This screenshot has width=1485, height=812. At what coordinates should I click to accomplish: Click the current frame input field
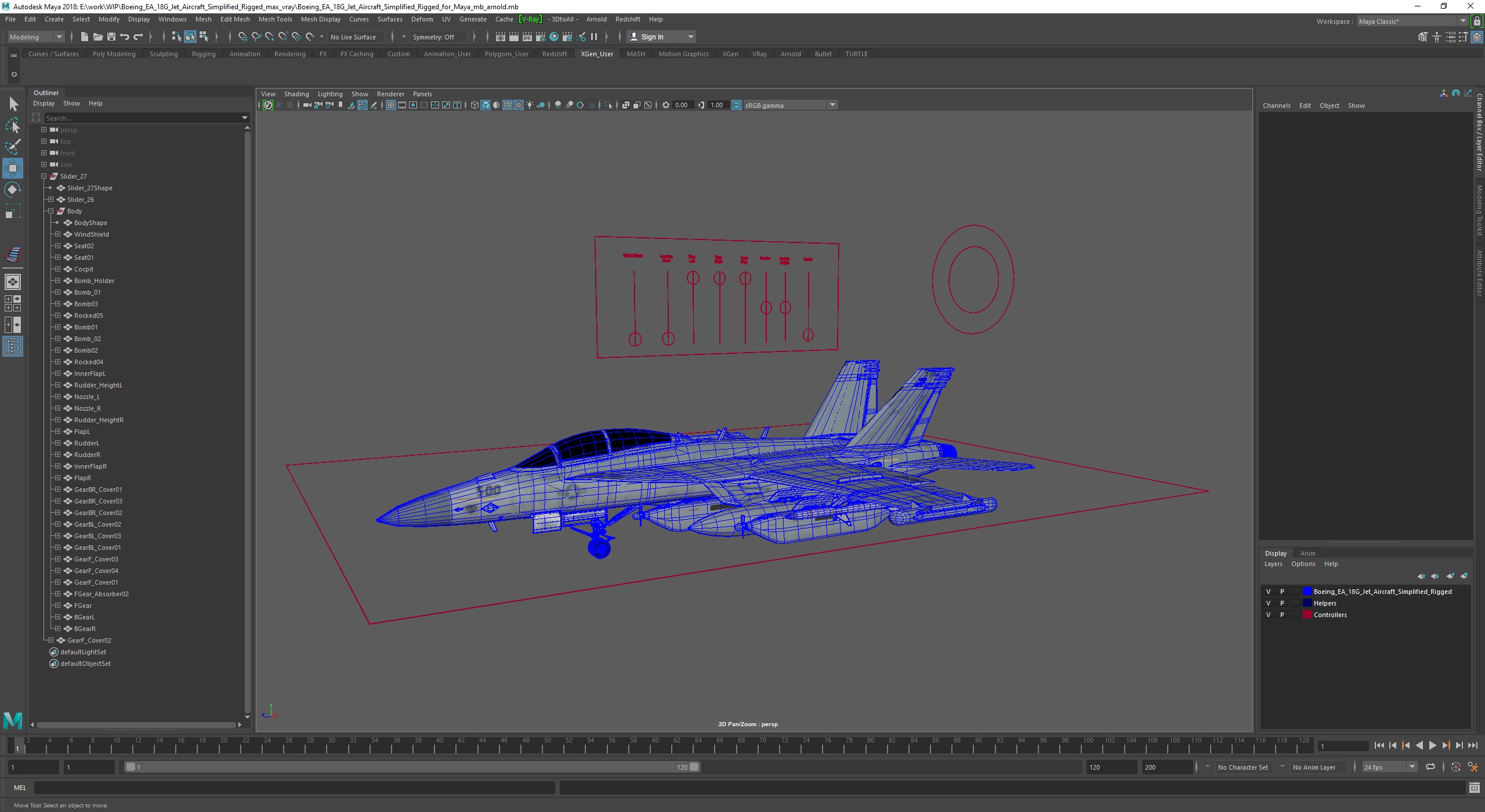1342,746
